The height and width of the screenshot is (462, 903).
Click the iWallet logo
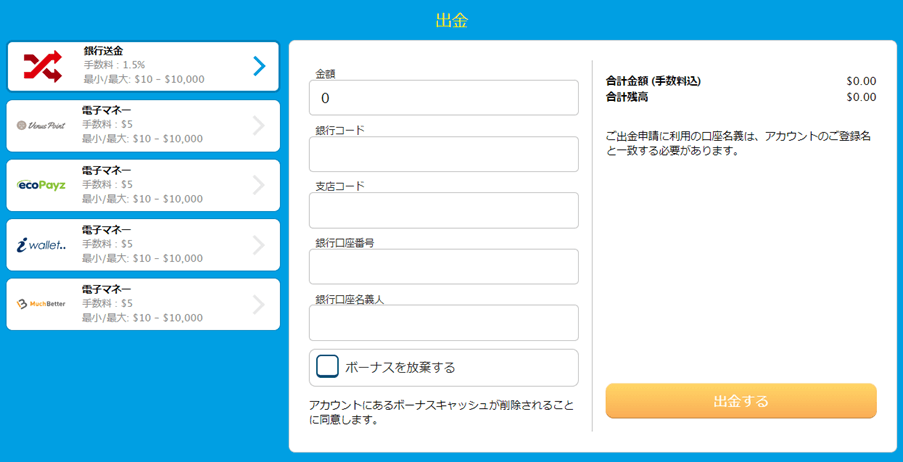[x=41, y=244]
